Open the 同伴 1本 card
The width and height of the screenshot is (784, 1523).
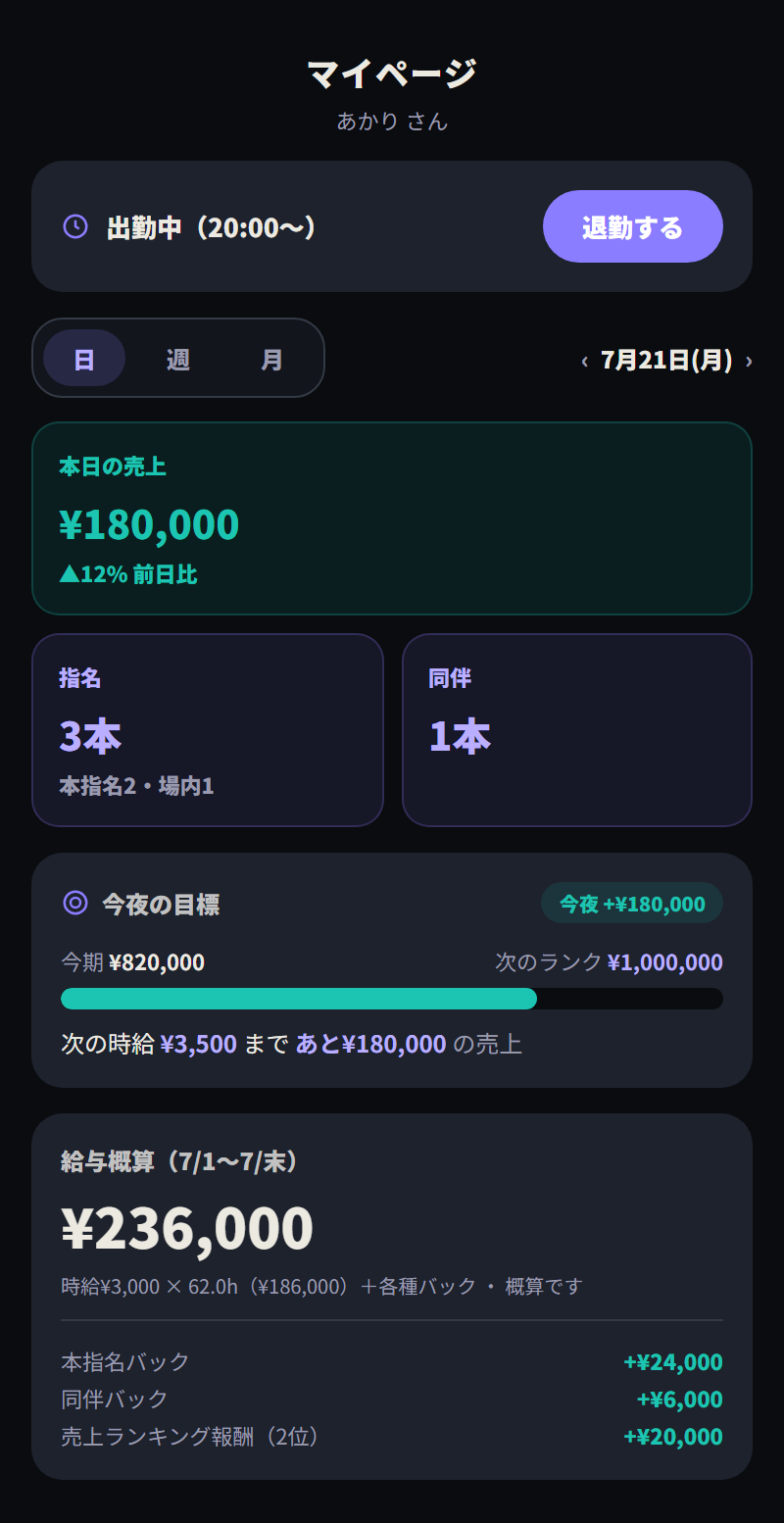coord(577,730)
